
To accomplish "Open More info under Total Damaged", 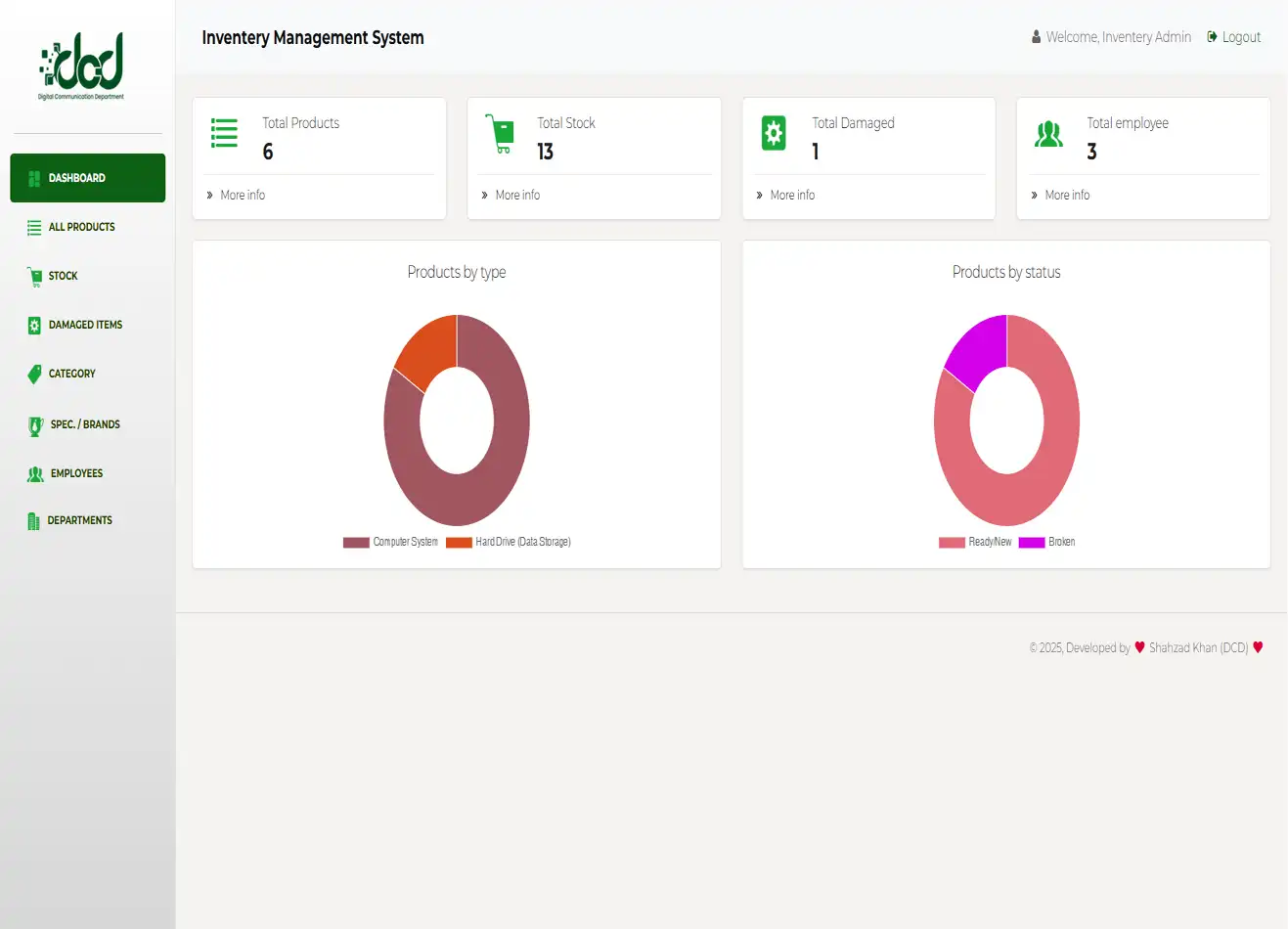I will click(792, 196).
